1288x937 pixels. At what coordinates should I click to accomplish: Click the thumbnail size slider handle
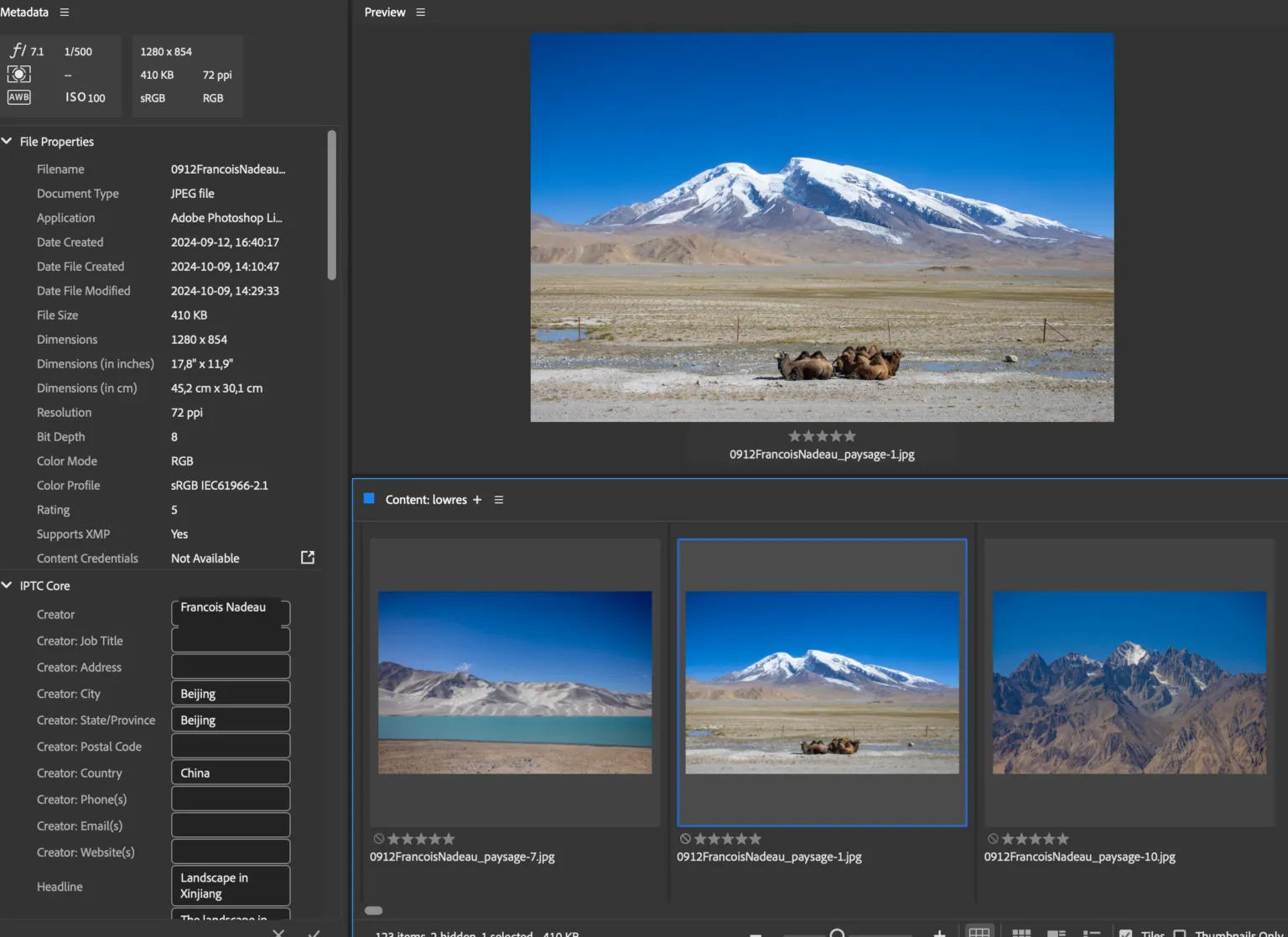[x=837, y=933]
